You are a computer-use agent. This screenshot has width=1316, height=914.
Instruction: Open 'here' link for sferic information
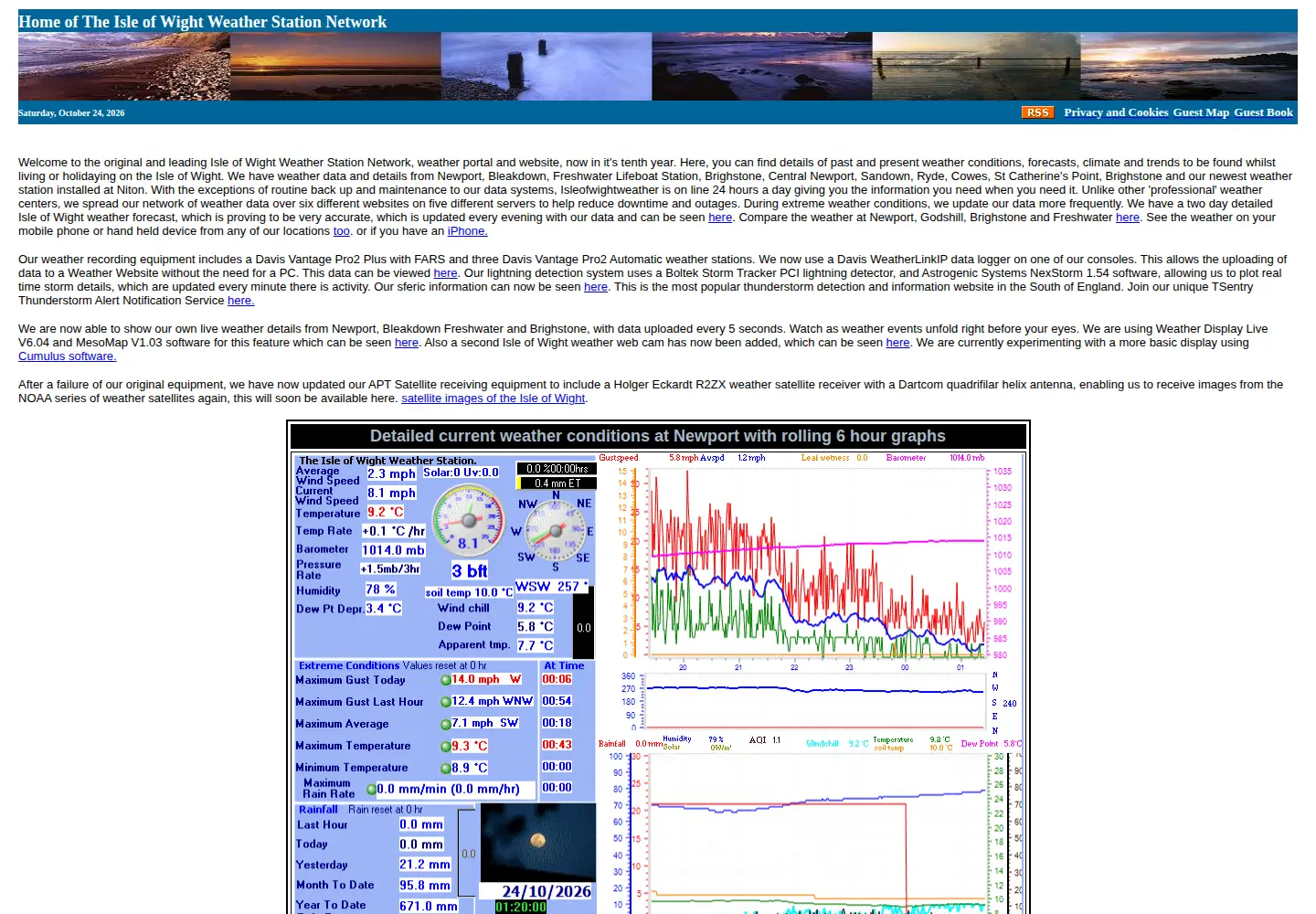[596, 287]
